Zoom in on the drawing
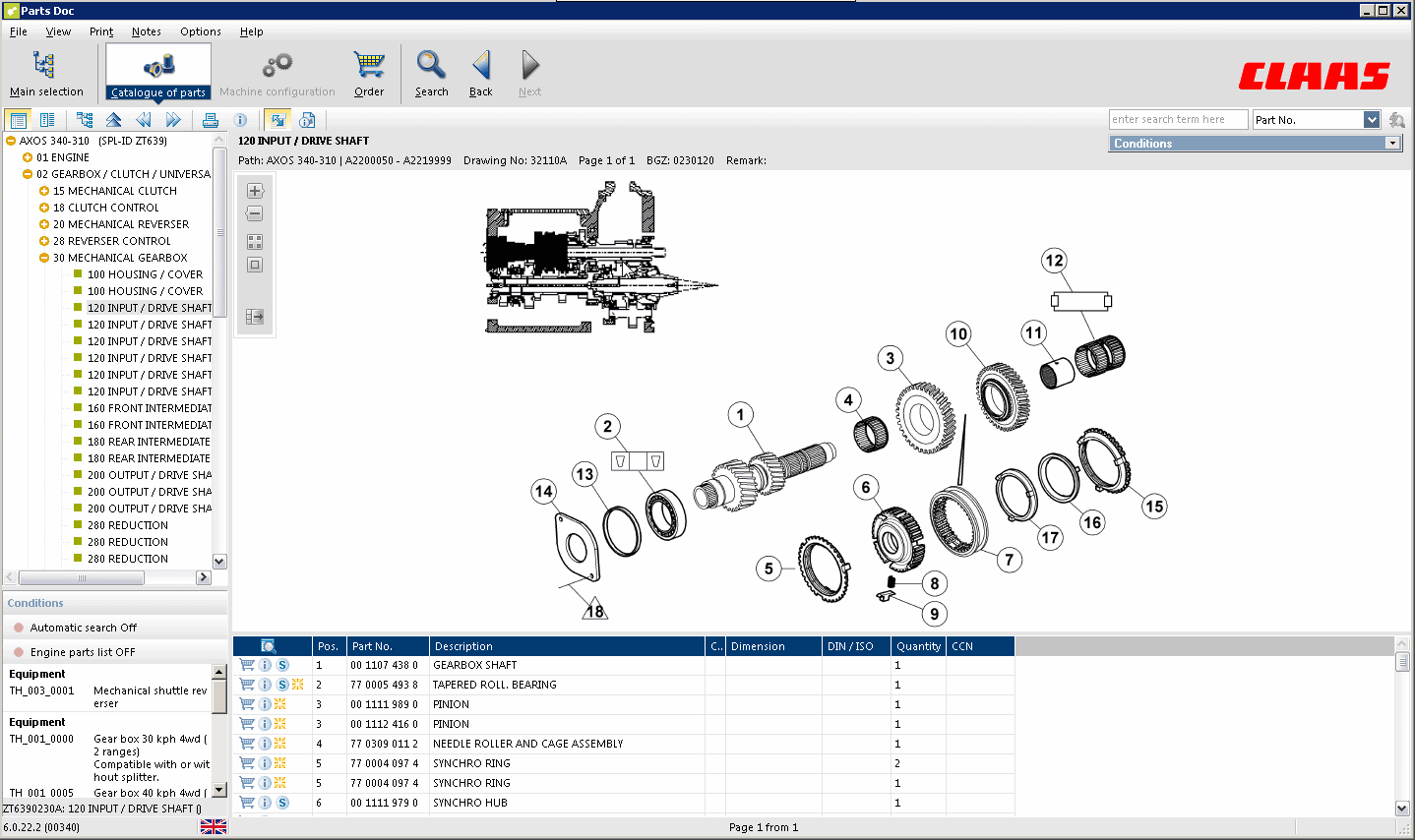Screen dimensions: 1415x840 point(254,190)
